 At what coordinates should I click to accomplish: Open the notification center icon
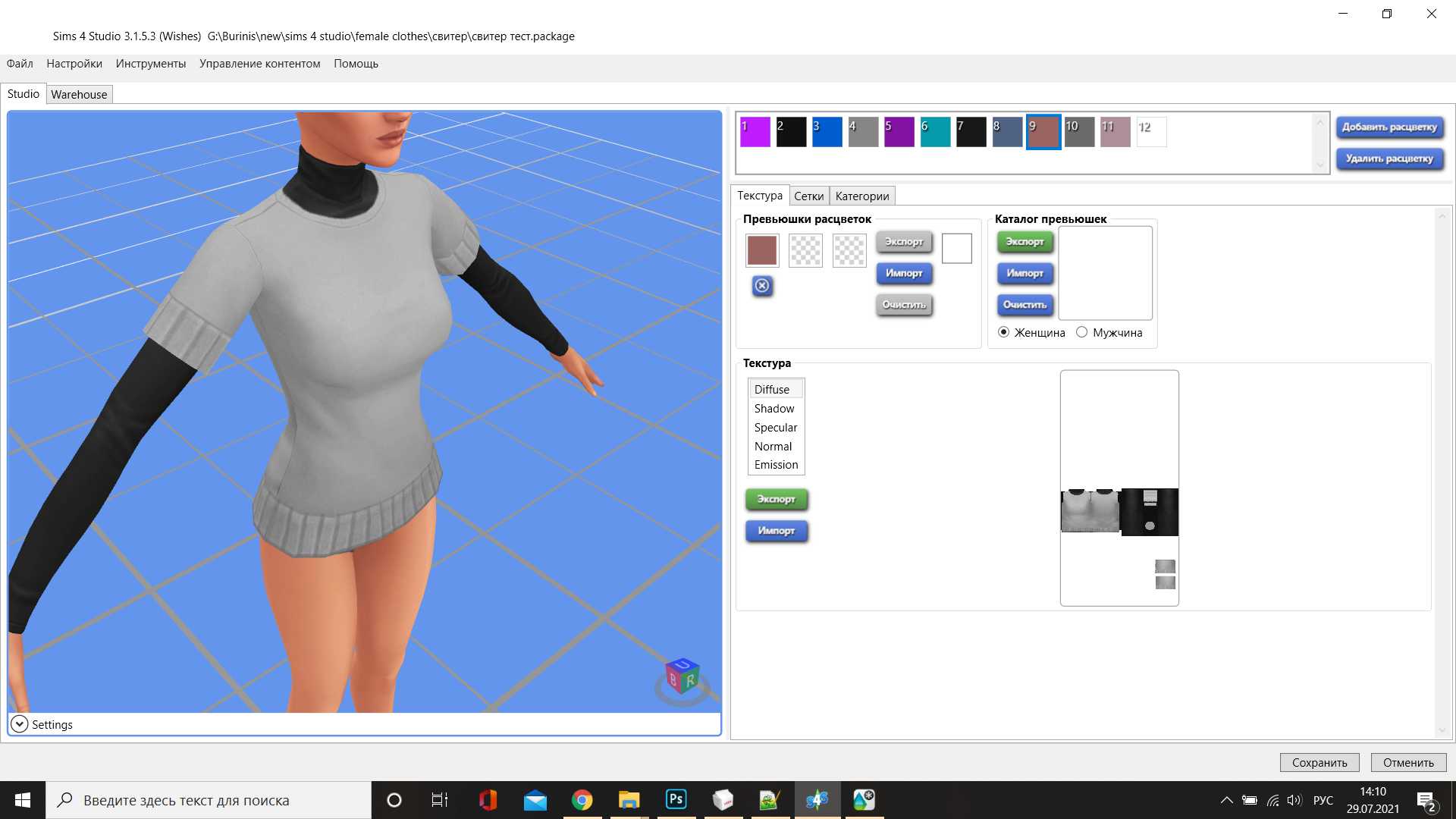pos(1425,800)
